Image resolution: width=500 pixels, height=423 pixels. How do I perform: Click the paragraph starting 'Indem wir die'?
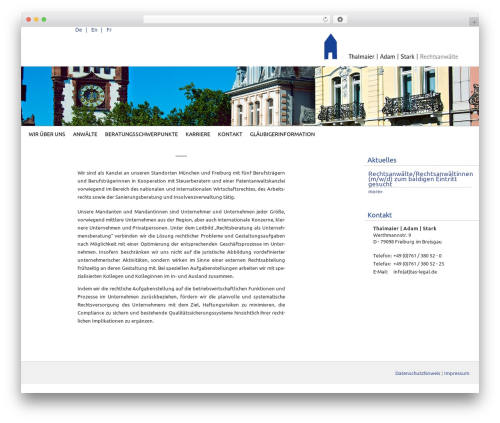pyautogui.click(x=181, y=305)
